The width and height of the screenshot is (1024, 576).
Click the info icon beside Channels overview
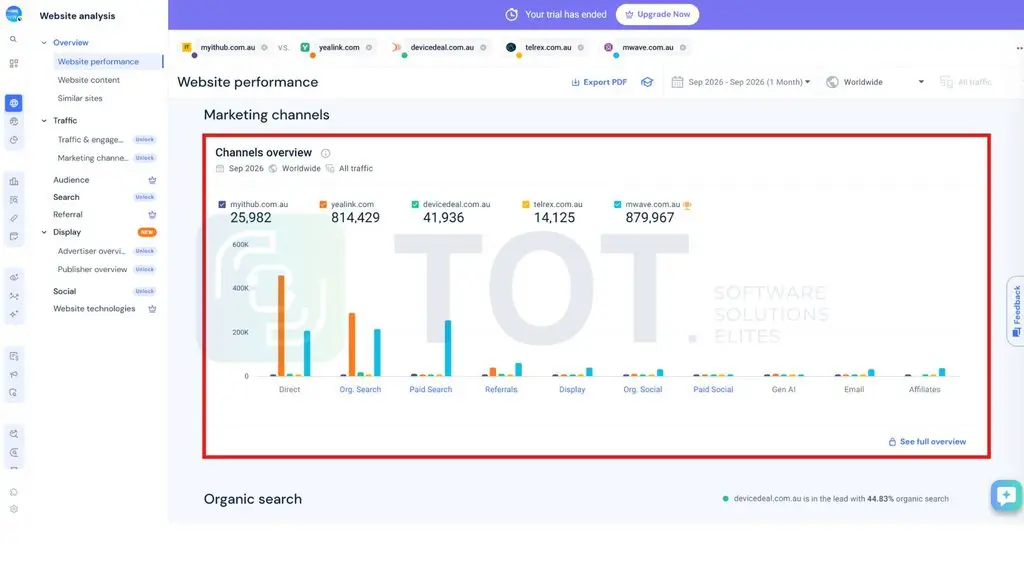[325, 153]
